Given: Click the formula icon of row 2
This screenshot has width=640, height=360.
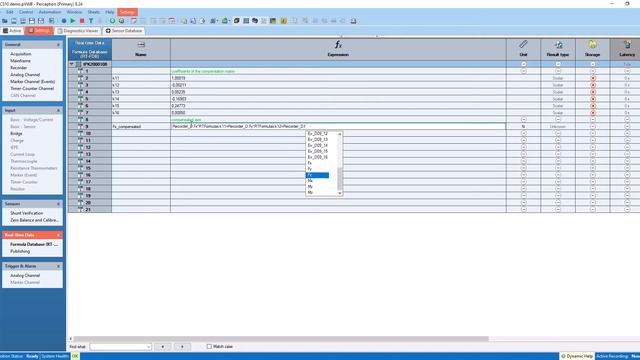Looking at the screenshot, I should click(x=80, y=78).
